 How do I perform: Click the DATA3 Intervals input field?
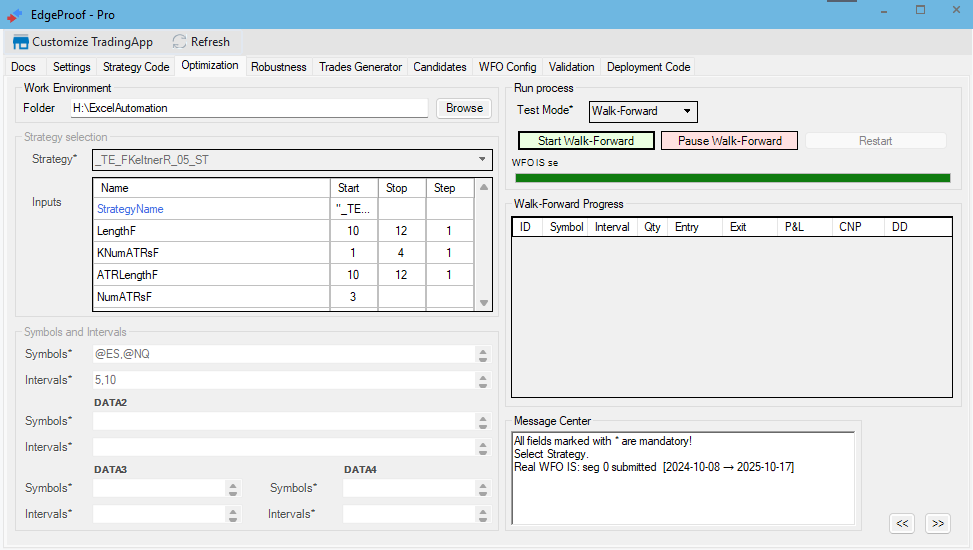click(x=159, y=514)
